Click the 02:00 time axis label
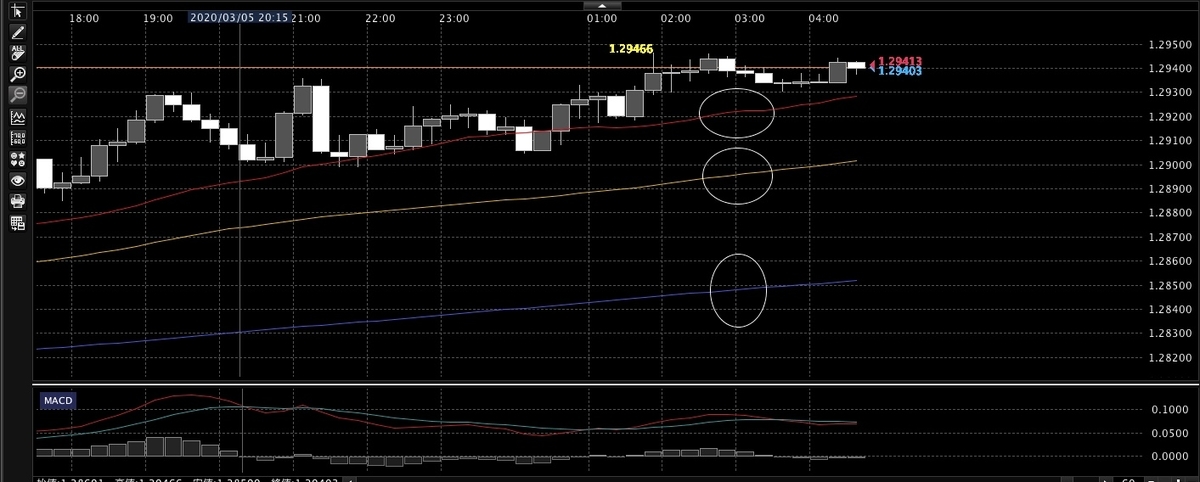This screenshot has height=482, width=1200. (676, 19)
